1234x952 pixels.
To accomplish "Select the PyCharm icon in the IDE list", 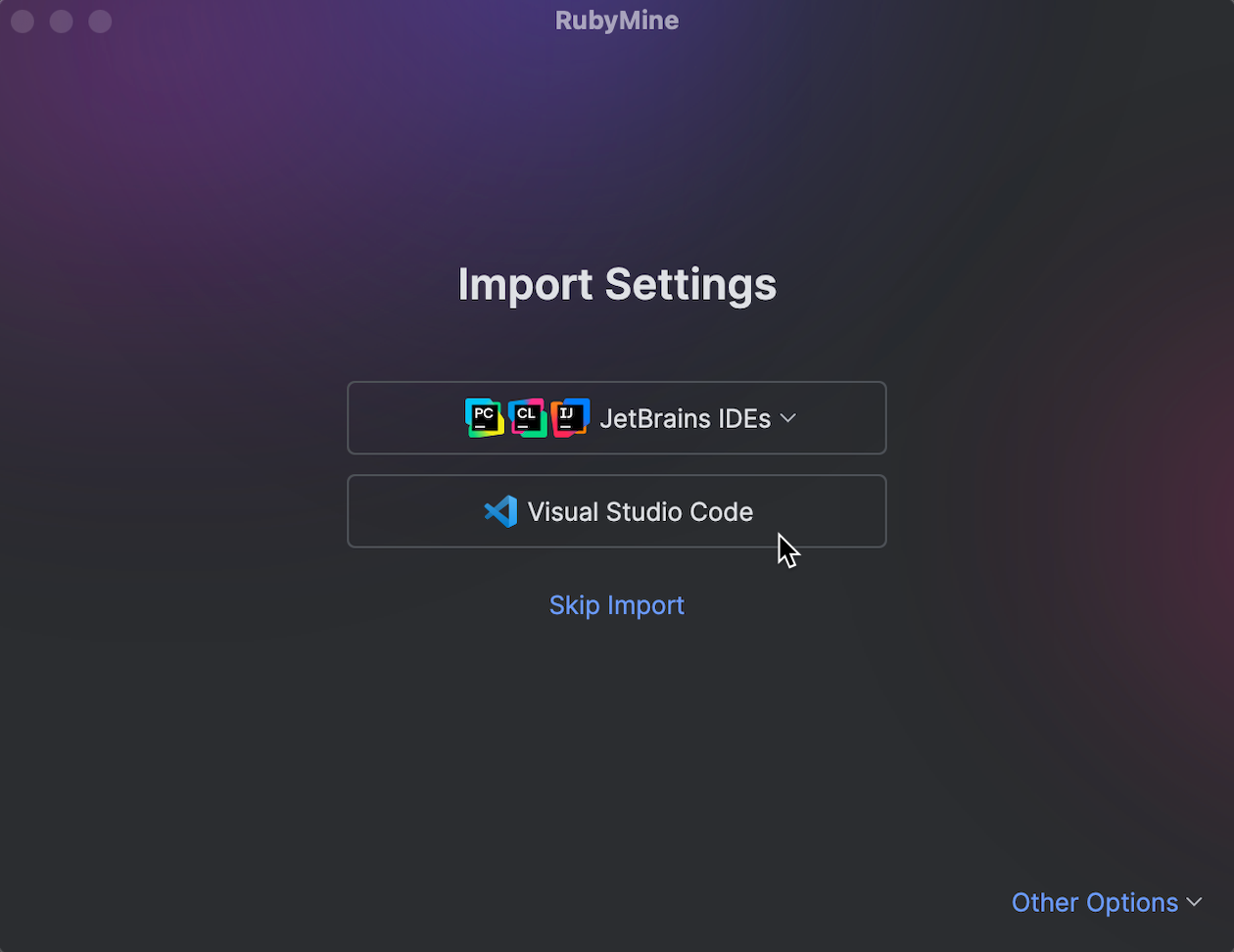I will tap(483, 417).
